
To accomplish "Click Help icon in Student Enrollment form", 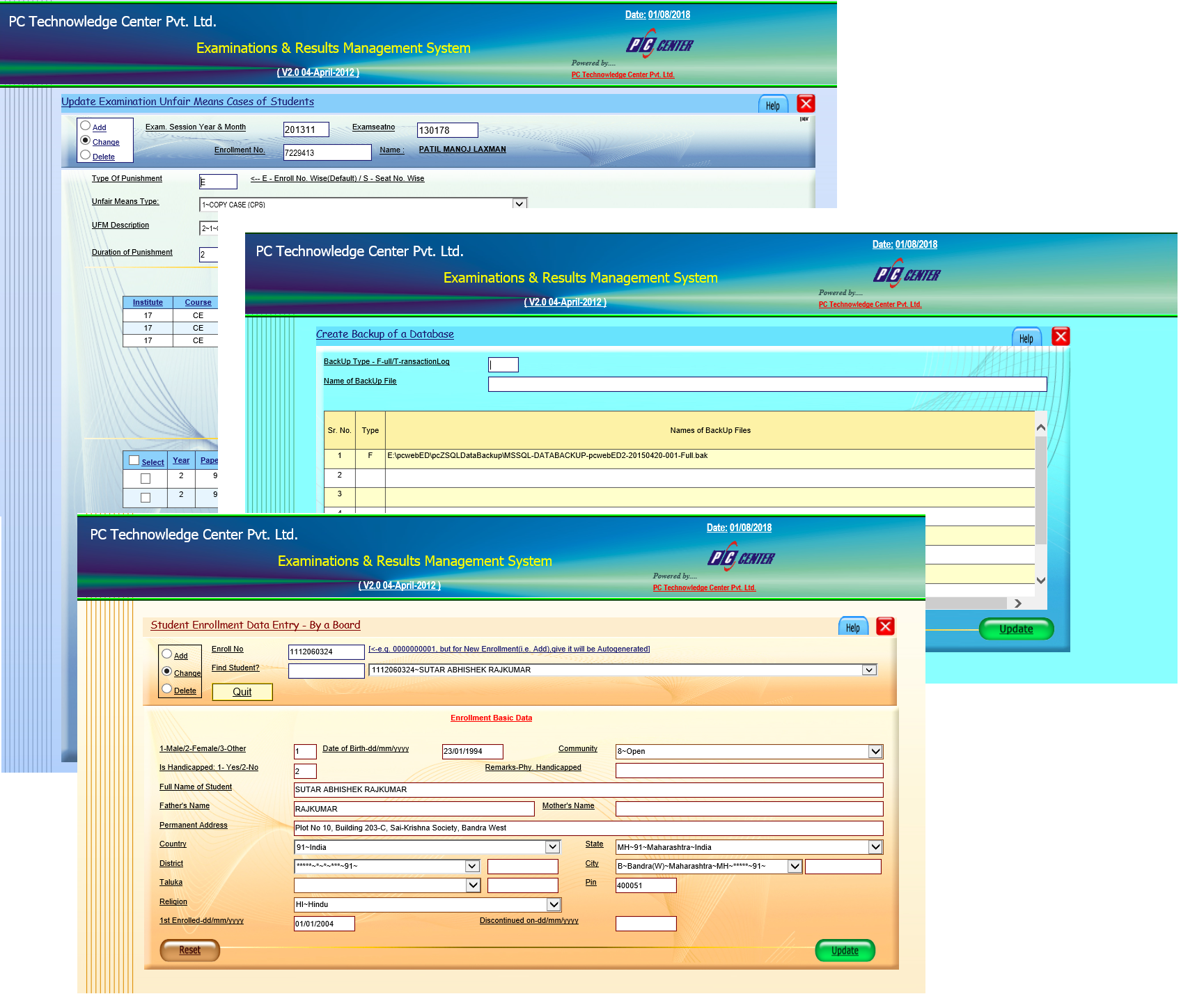I will coord(852,626).
